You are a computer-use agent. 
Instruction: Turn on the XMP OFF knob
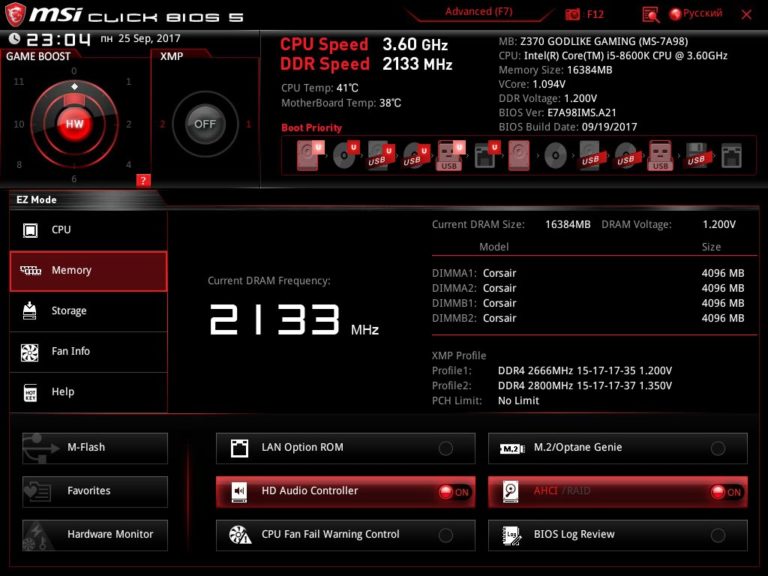click(205, 124)
